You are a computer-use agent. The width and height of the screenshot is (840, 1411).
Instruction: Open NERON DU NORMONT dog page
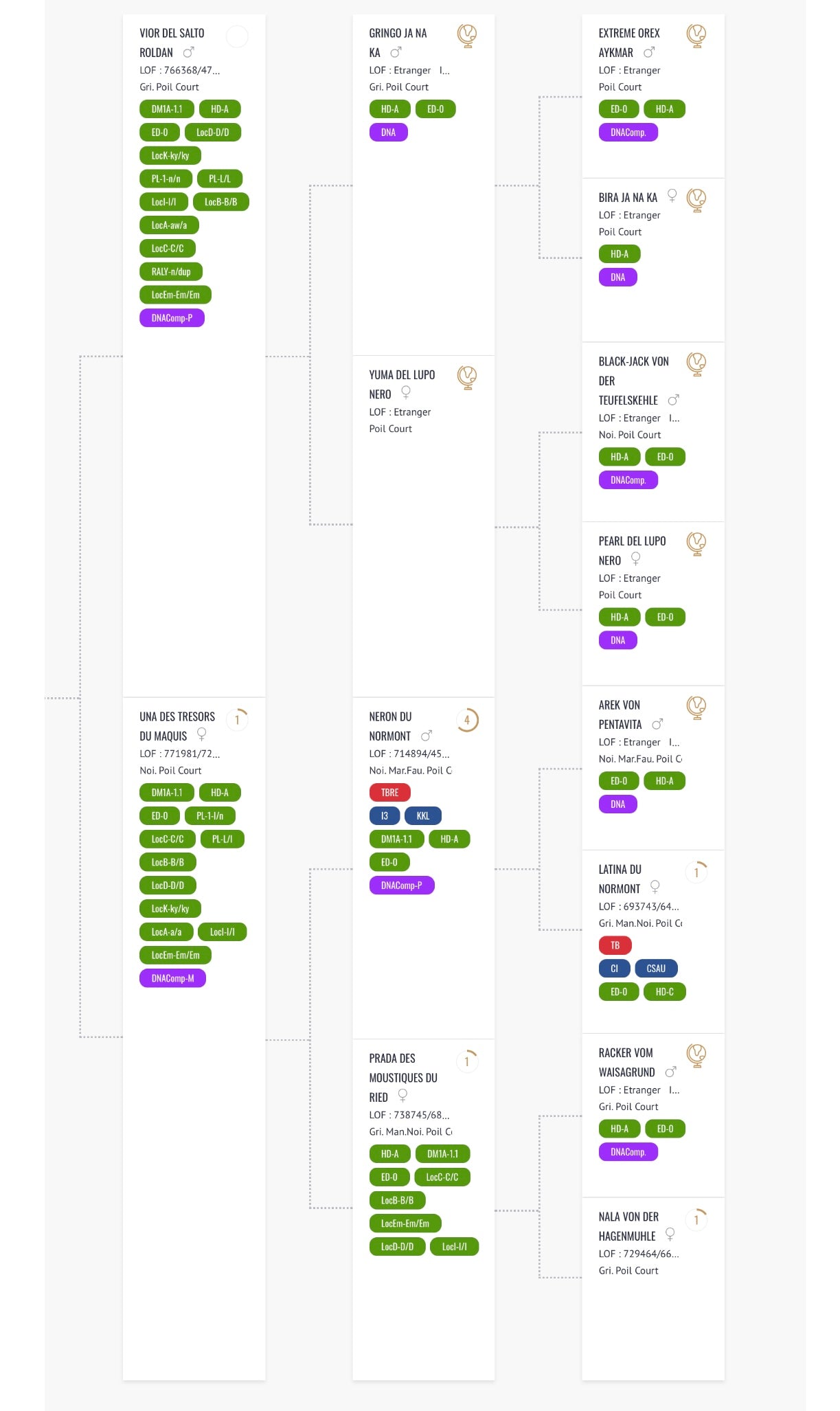point(390,725)
